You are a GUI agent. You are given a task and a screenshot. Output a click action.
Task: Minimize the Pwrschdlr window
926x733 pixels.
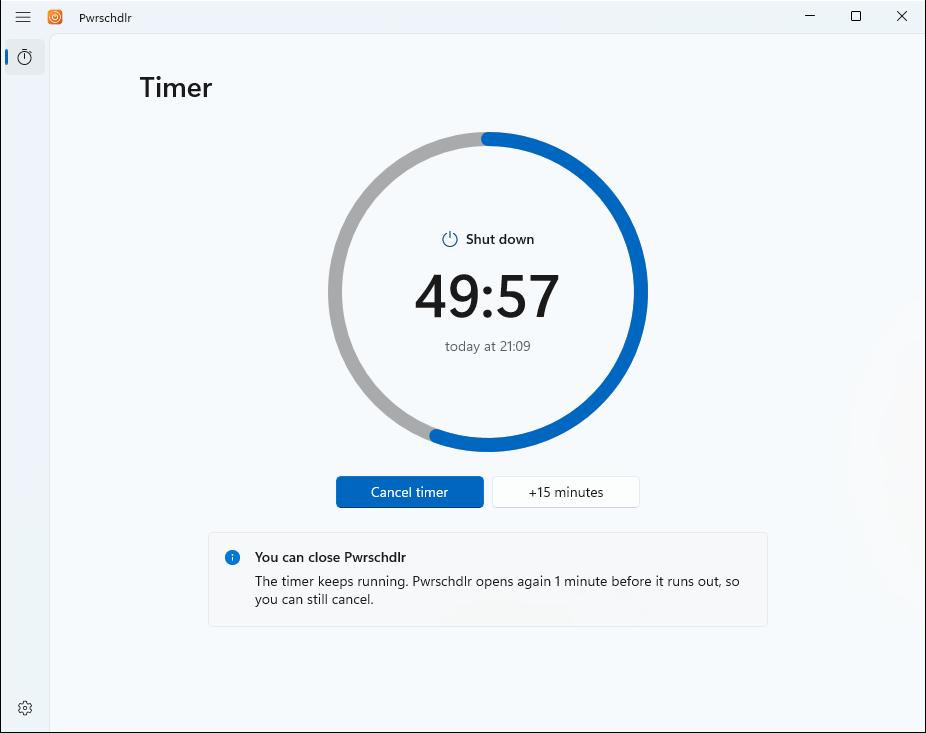[810, 17]
